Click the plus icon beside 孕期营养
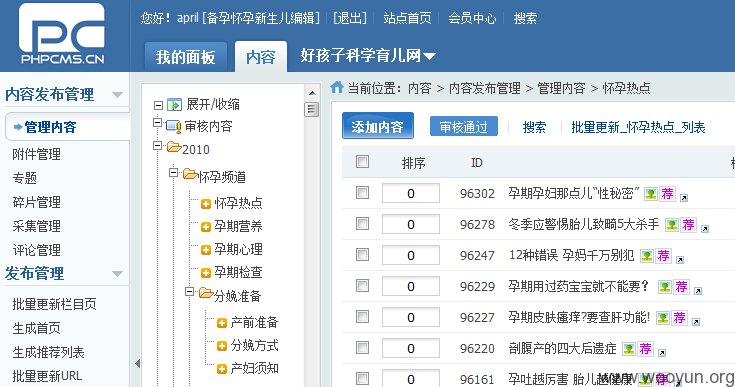This screenshot has width=735, height=387. coord(206,227)
